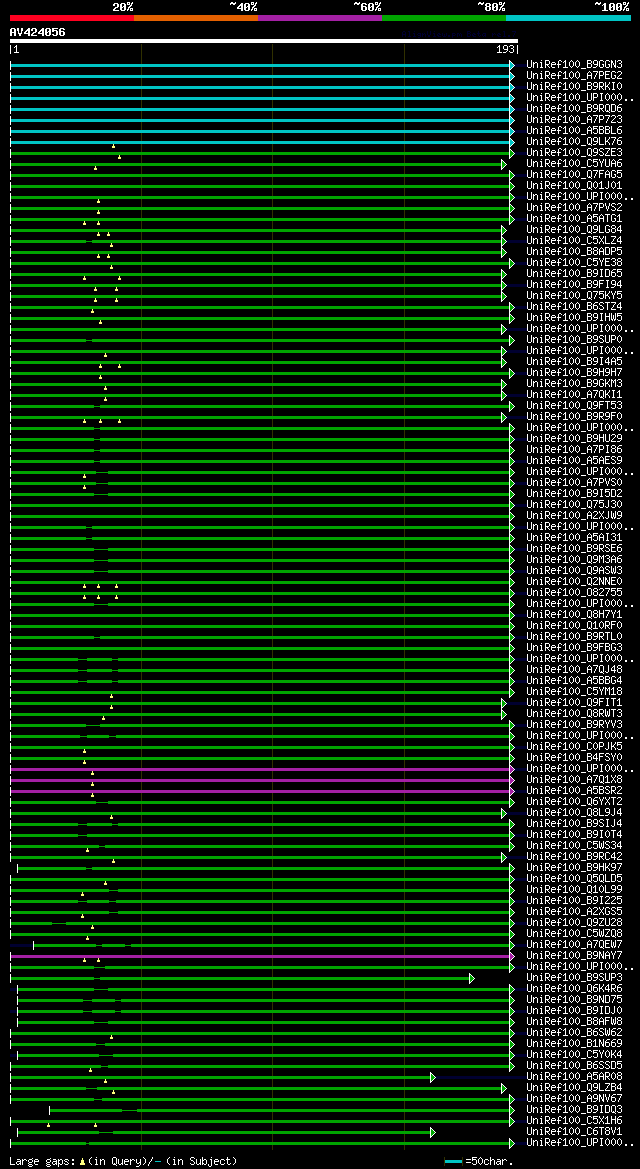Select UniRef100_B9SUP0 label
The height and width of the screenshot is (1169, 640).
point(574,340)
